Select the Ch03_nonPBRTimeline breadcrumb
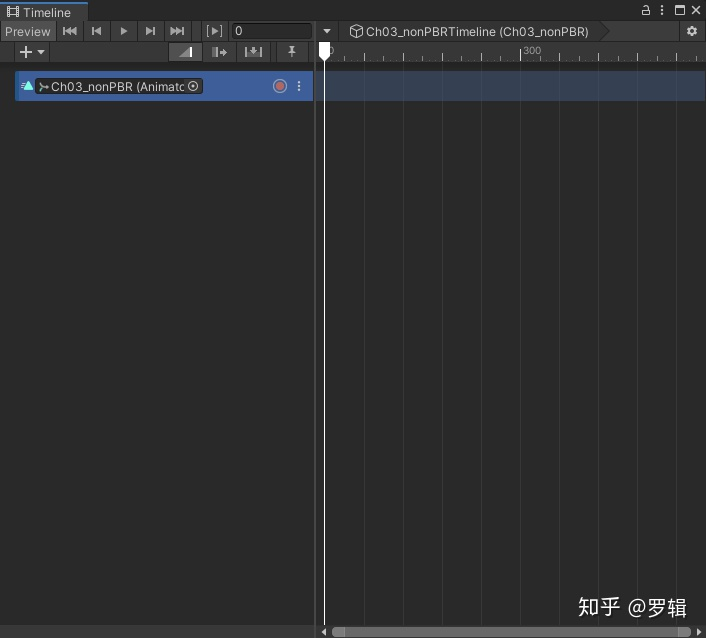 pyautogui.click(x=469, y=32)
